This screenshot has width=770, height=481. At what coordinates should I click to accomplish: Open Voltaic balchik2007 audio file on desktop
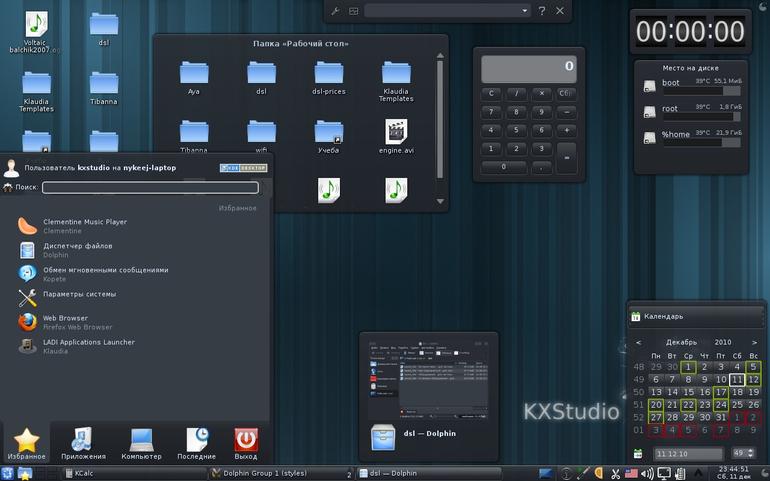(x=35, y=32)
